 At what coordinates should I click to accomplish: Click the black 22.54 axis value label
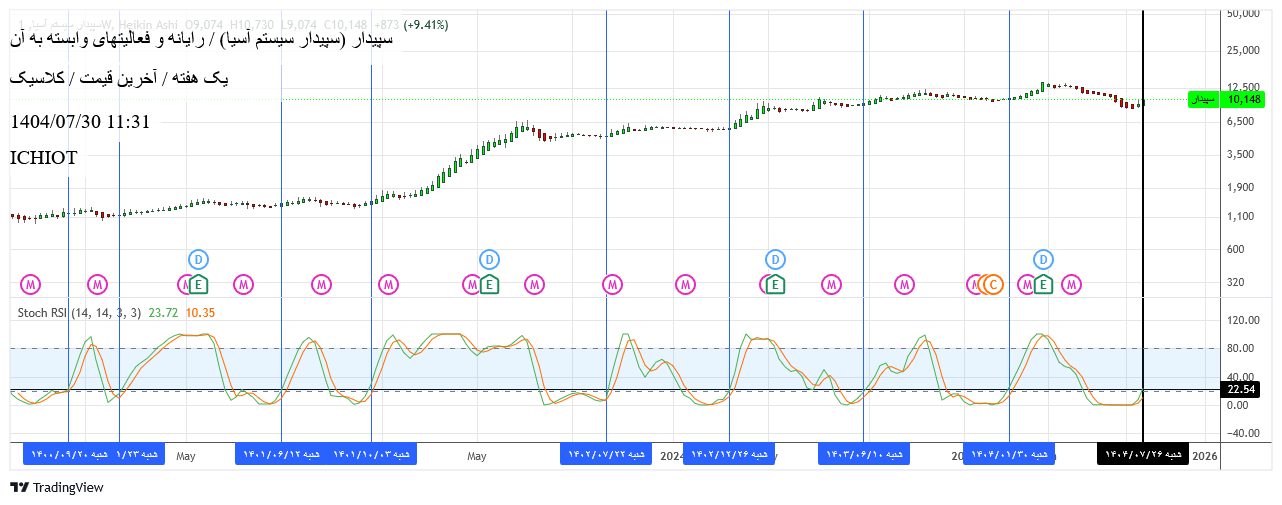click(1242, 390)
